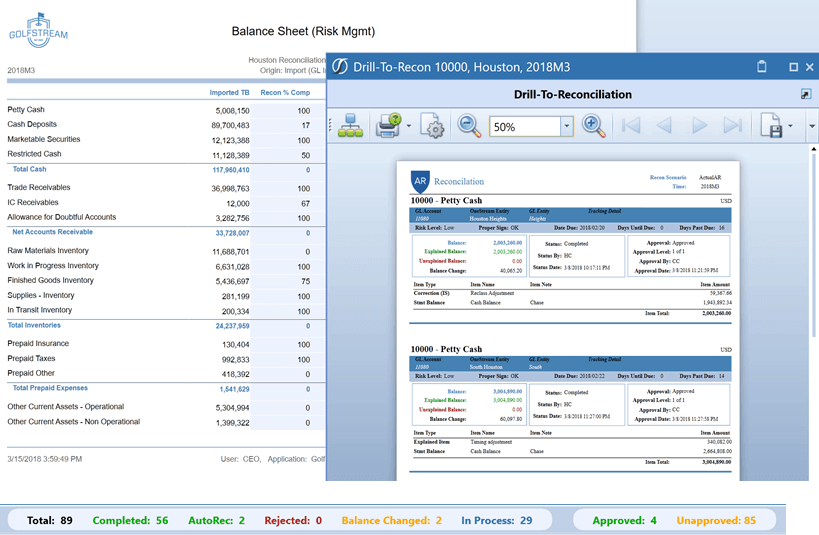Open the hierarchy tree toolbar icon

[350, 126]
